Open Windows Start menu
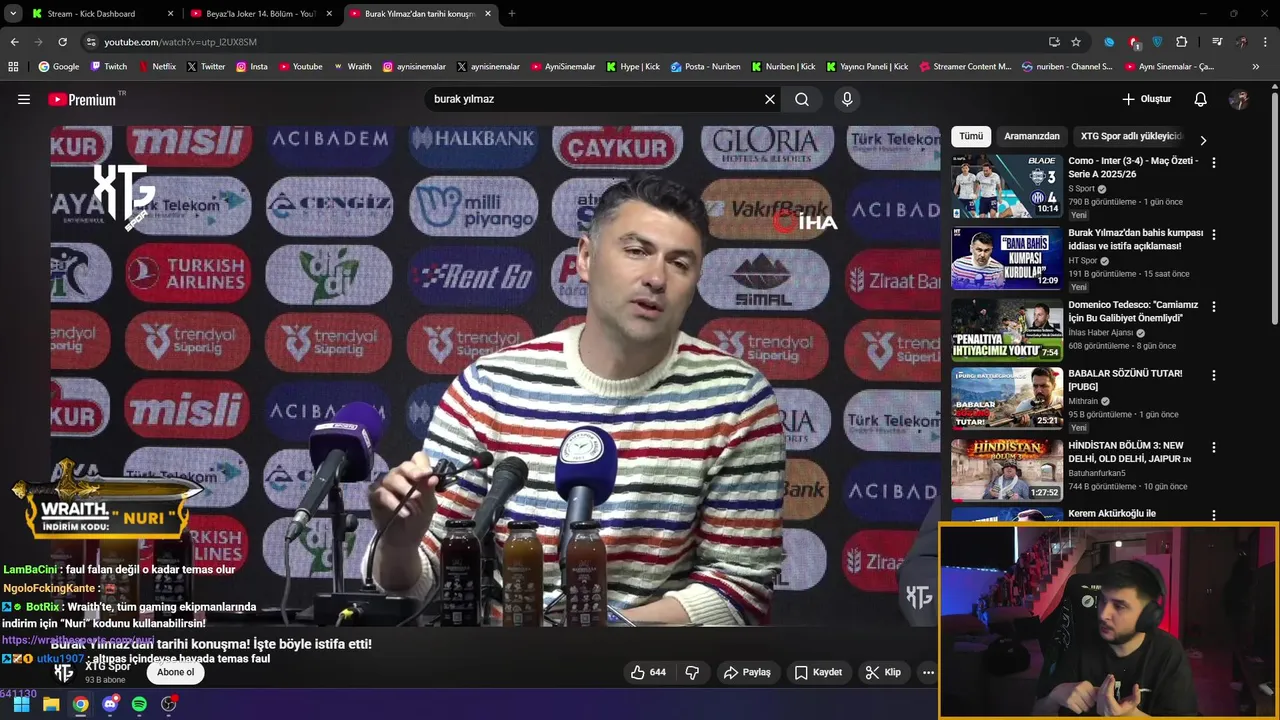Screen dimensions: 1280x720 (x=21, y=704)
